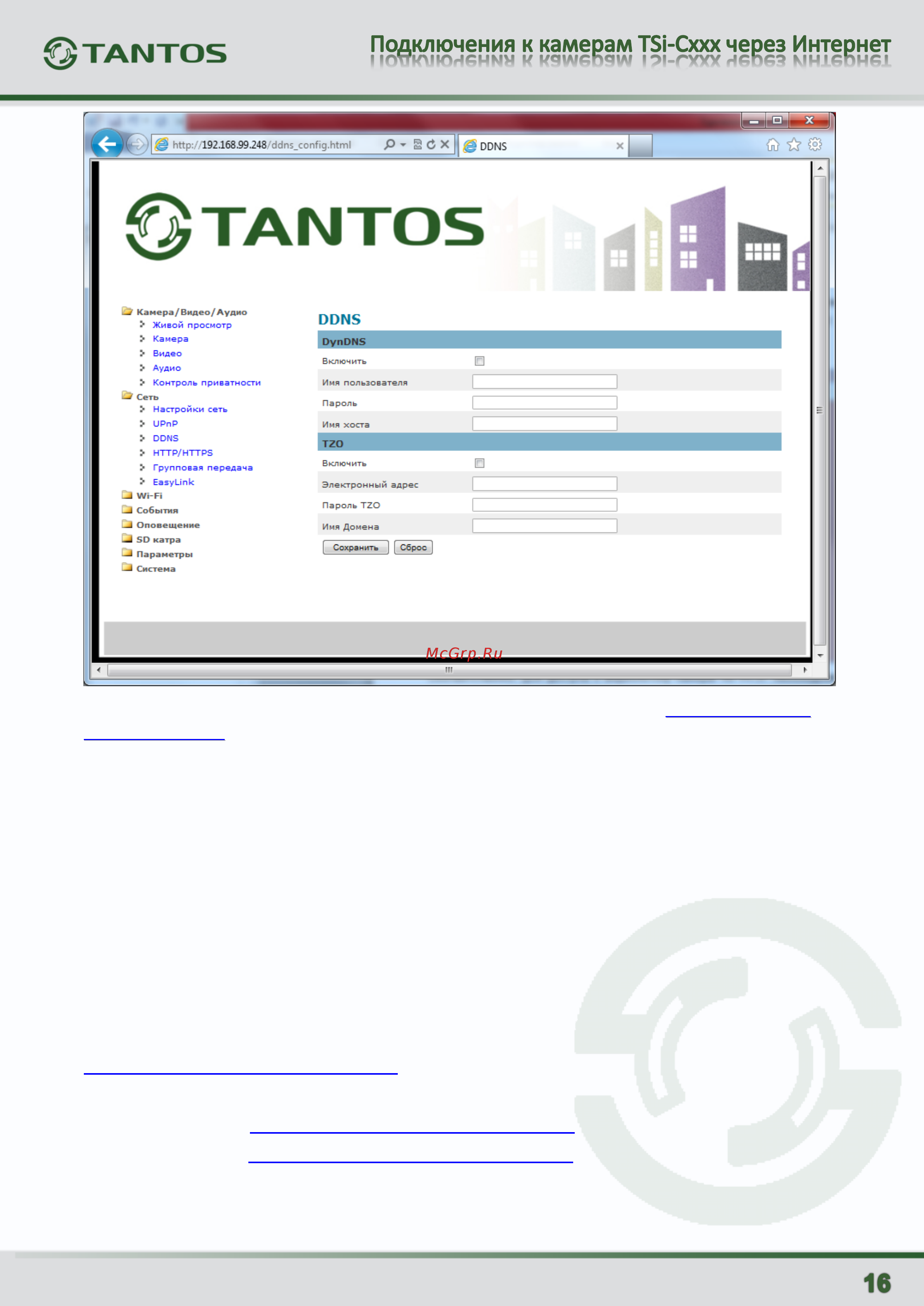Open UPnP settings link
This screenshot has width=924, height=1306.
coord(165,423)
